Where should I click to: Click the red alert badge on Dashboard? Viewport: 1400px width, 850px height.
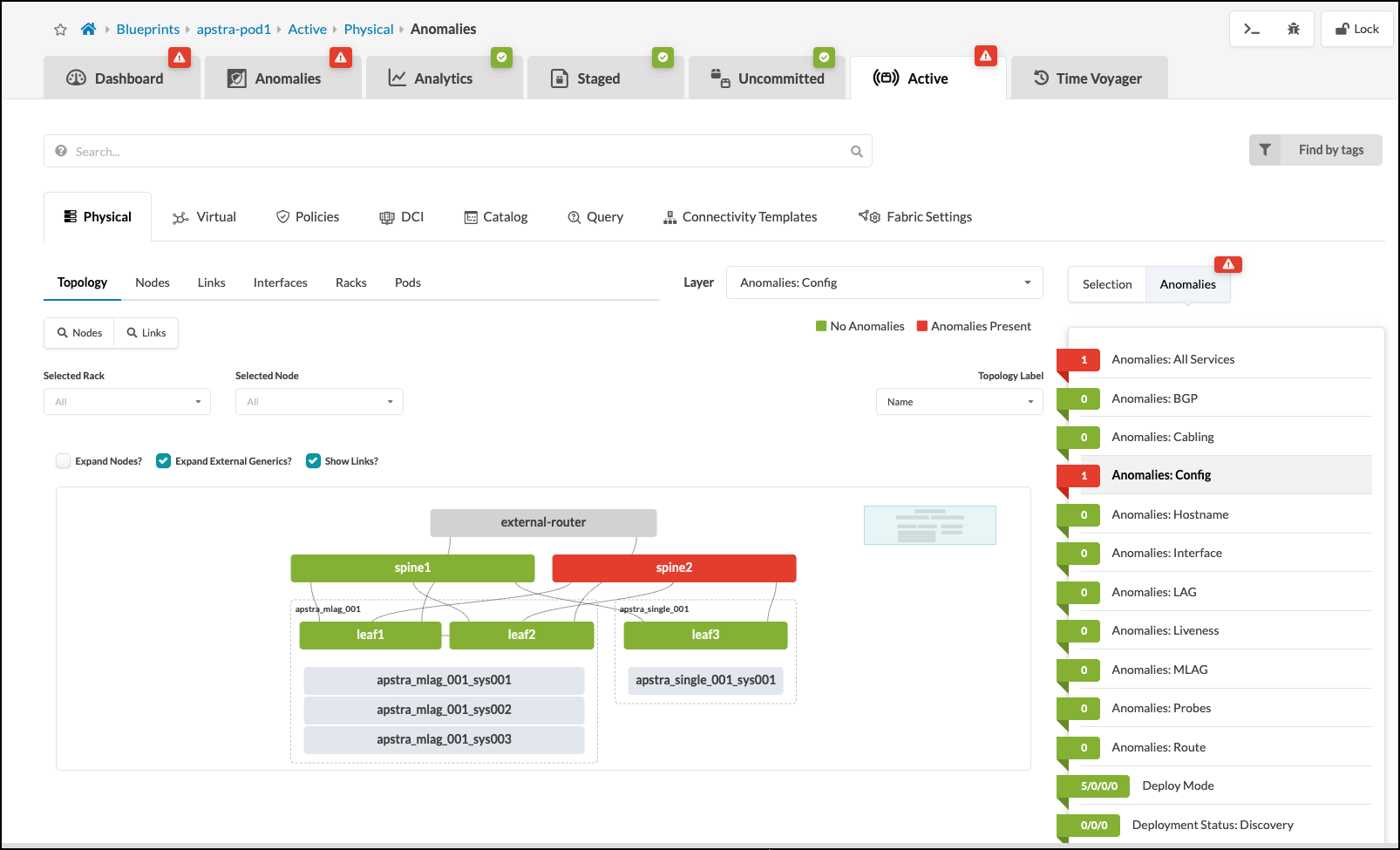[180, 58]
